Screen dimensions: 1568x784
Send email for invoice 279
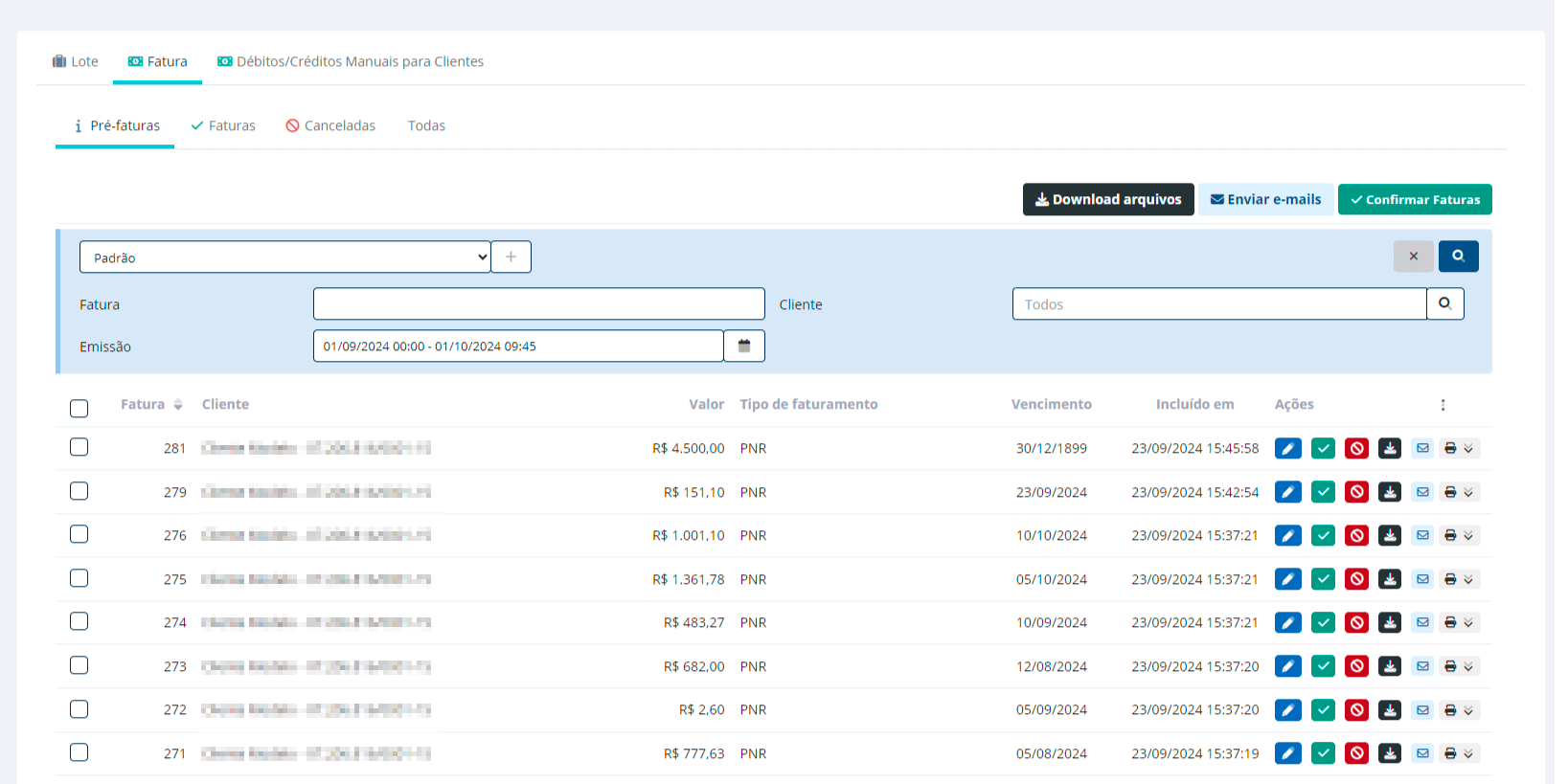[x=1423, y=492]
